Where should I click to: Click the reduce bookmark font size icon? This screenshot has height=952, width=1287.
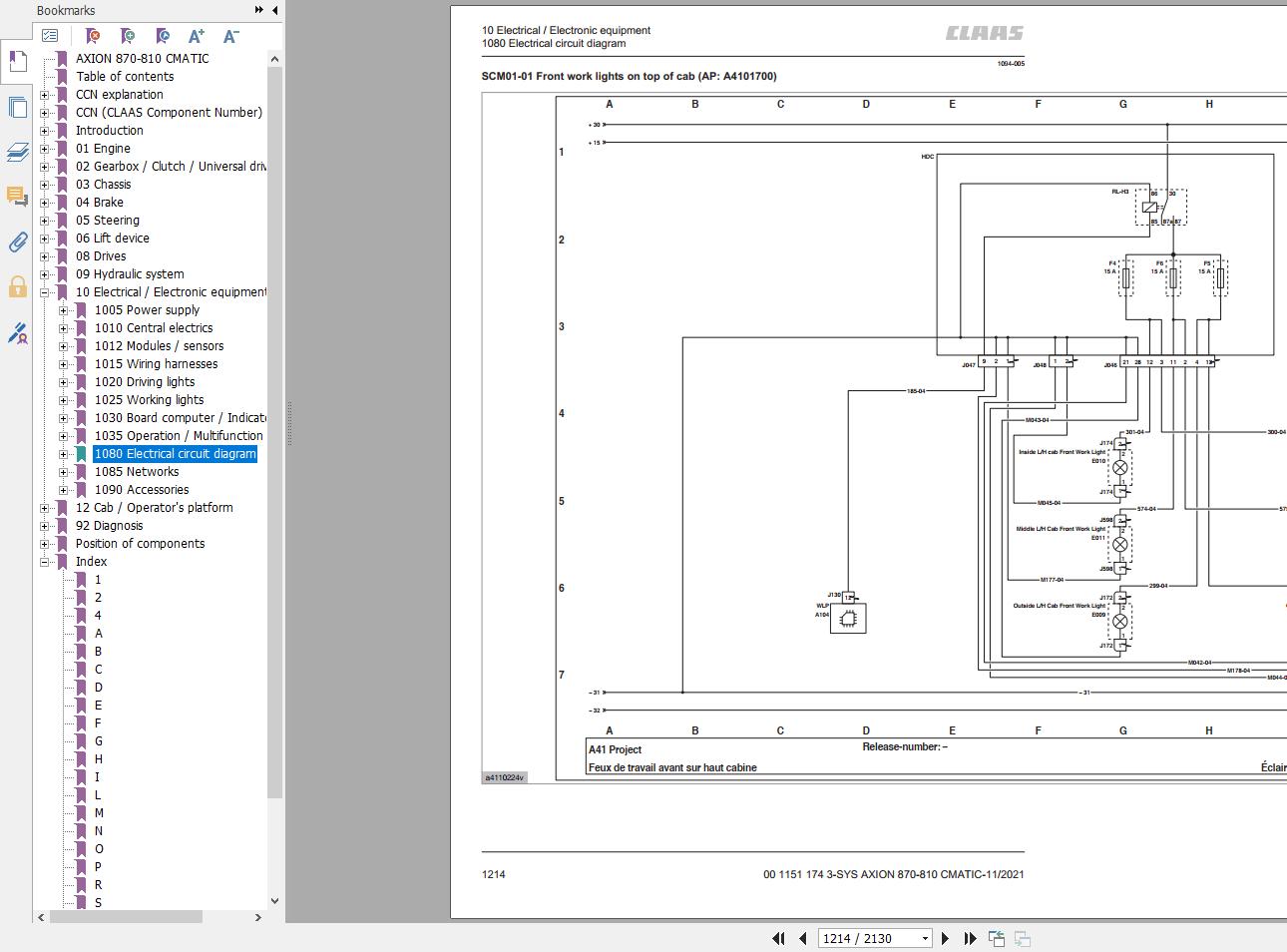(230, 36)
